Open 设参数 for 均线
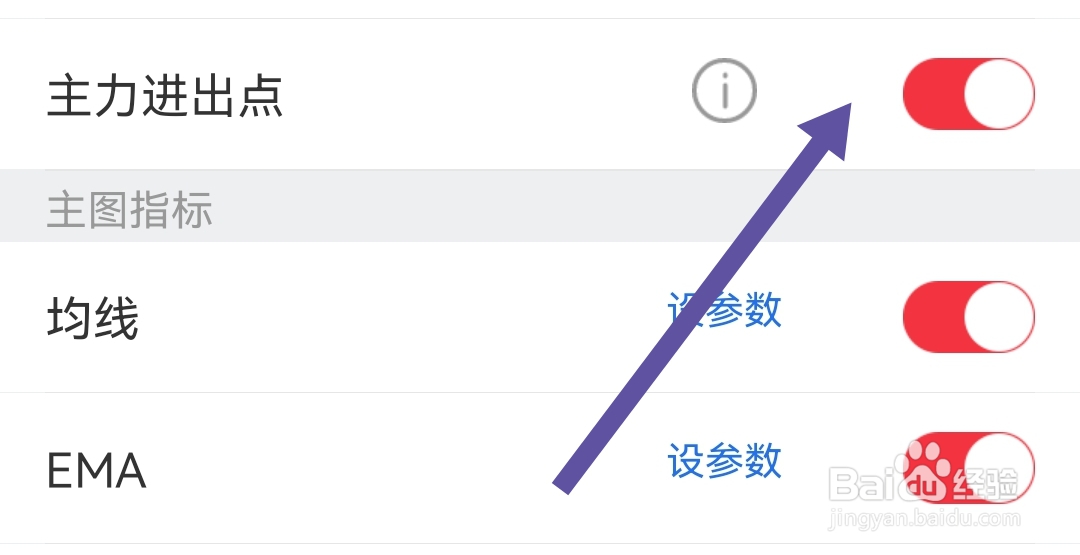Image resolution: width=1080 pixels, height=555 pixels. pos(724,311)
